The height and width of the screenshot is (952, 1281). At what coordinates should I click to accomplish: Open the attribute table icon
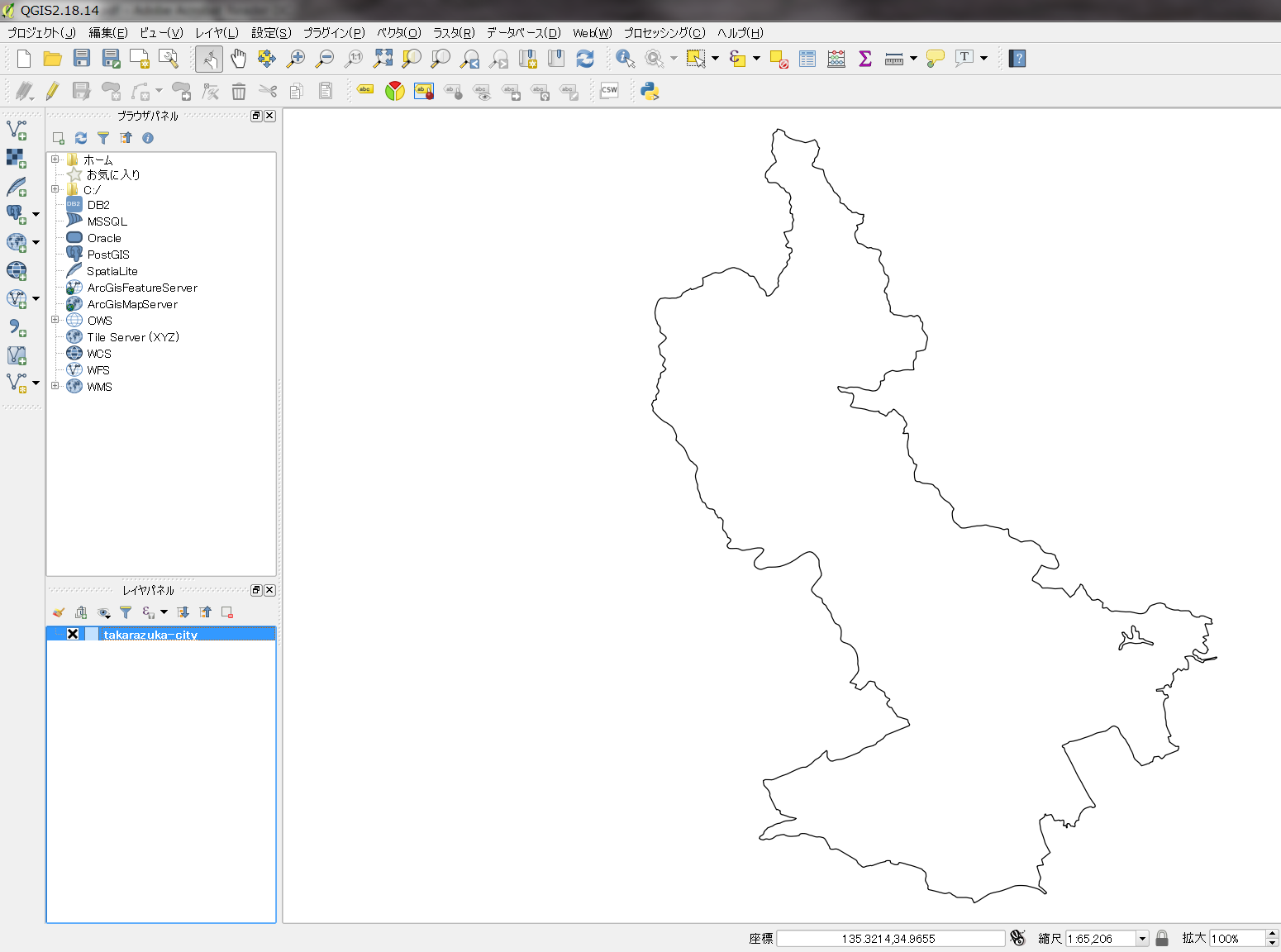(x=807, y=58)
